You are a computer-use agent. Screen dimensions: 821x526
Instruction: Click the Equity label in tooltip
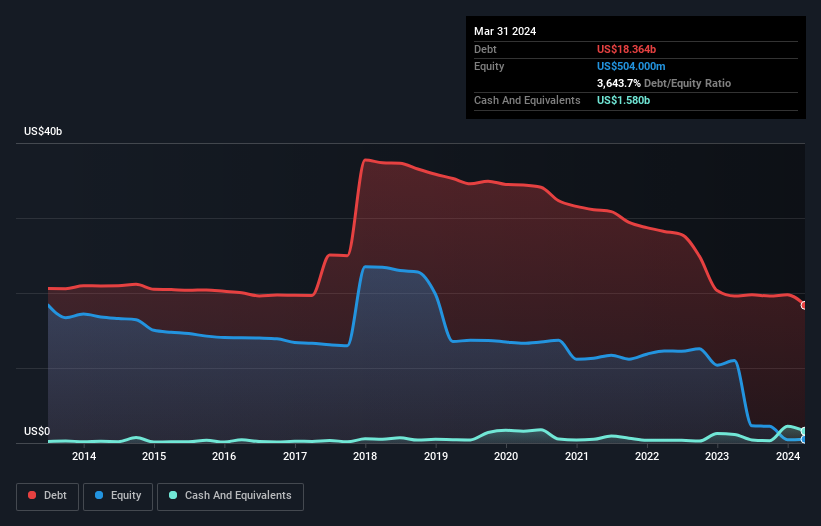point(489,66)
